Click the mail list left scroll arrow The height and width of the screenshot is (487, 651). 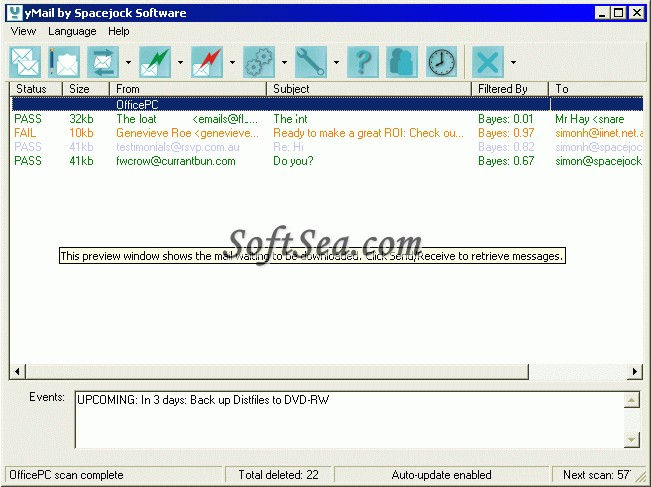point(17,372)
